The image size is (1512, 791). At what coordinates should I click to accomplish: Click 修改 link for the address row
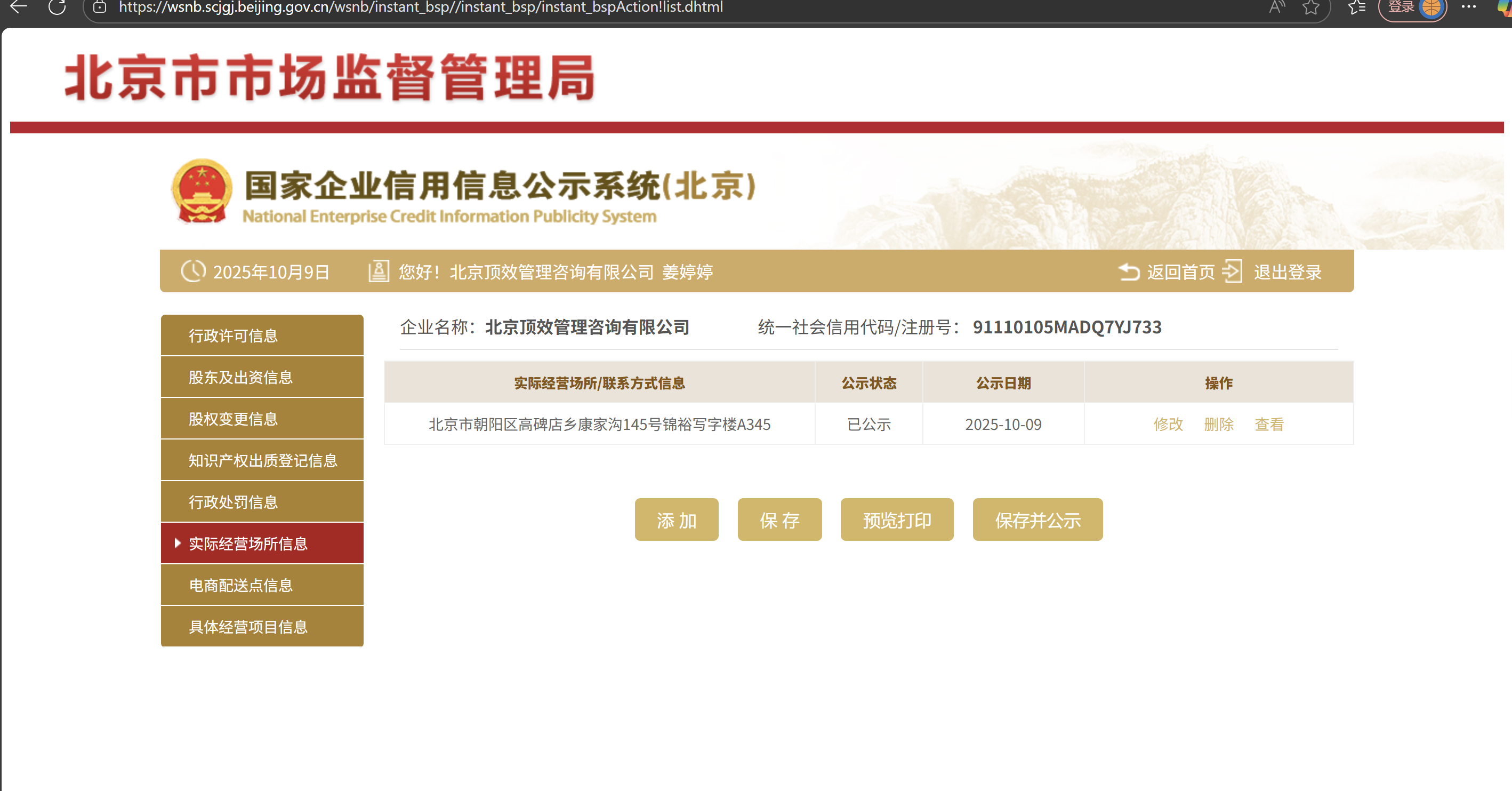(x=1168, y=424)
